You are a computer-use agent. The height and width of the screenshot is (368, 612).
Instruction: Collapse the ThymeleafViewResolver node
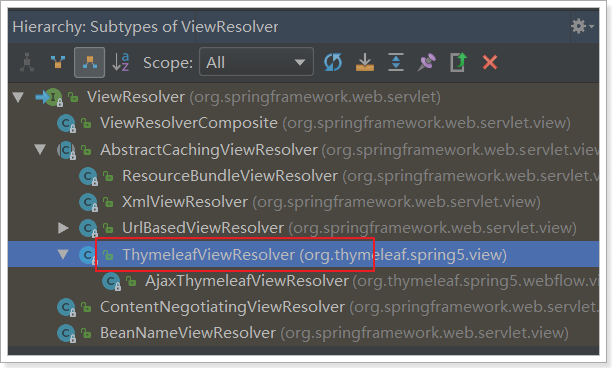(x=63, y=254)
